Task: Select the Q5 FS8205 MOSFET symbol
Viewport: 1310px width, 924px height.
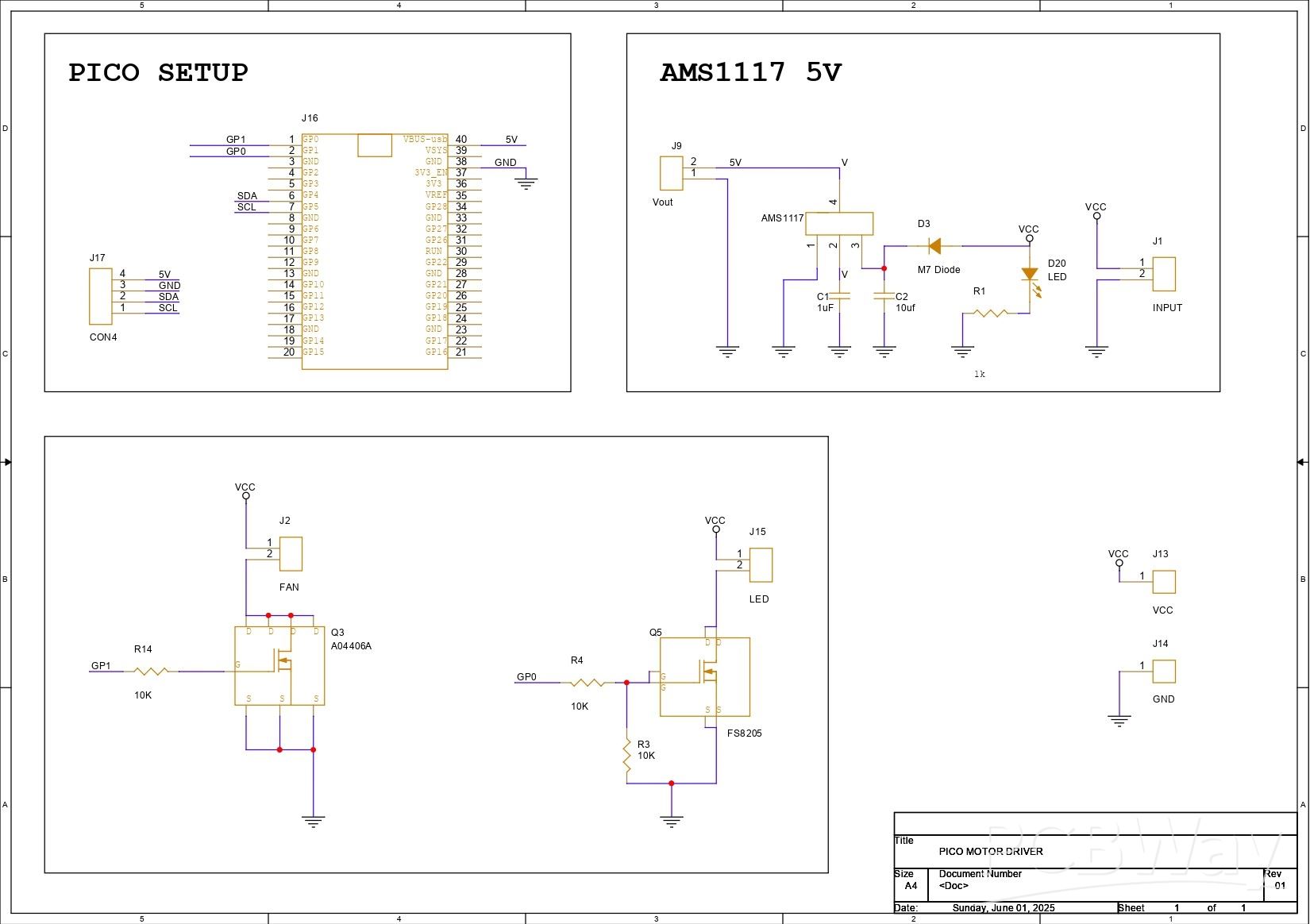Action: [704, 676]
